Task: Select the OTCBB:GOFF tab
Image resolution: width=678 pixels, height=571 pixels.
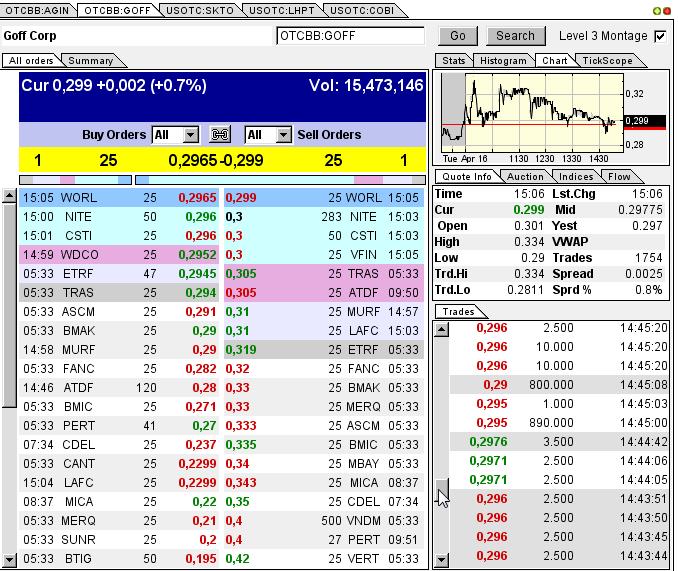Action: click(117, 10)
